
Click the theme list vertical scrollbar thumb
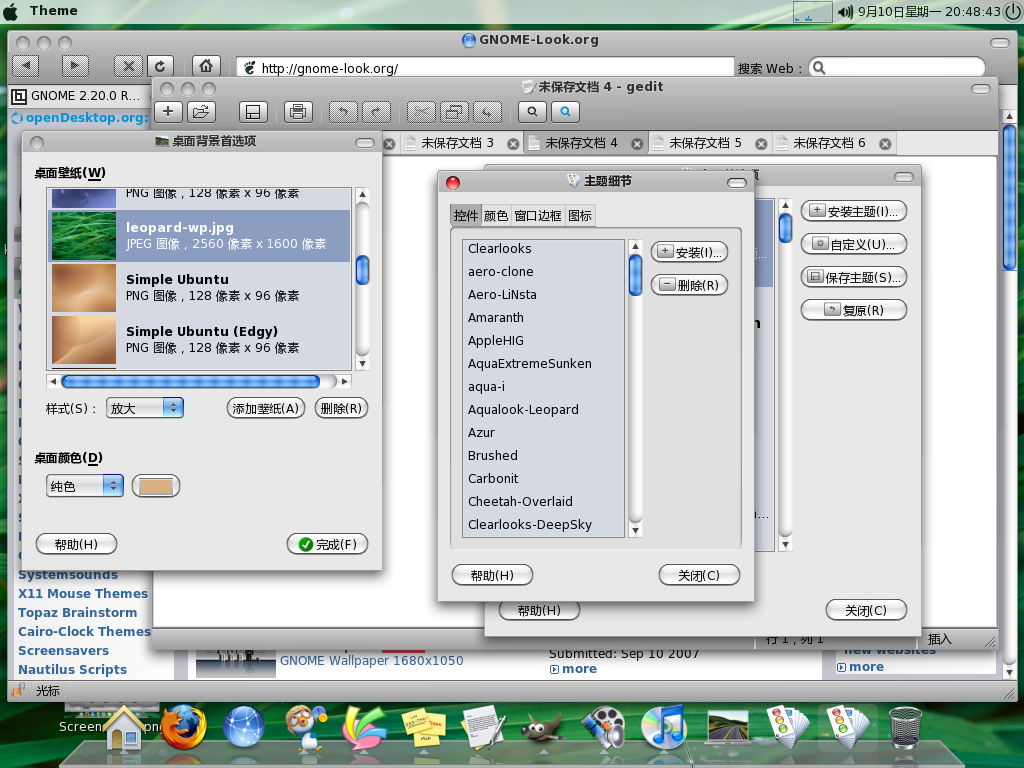point(635,275)
